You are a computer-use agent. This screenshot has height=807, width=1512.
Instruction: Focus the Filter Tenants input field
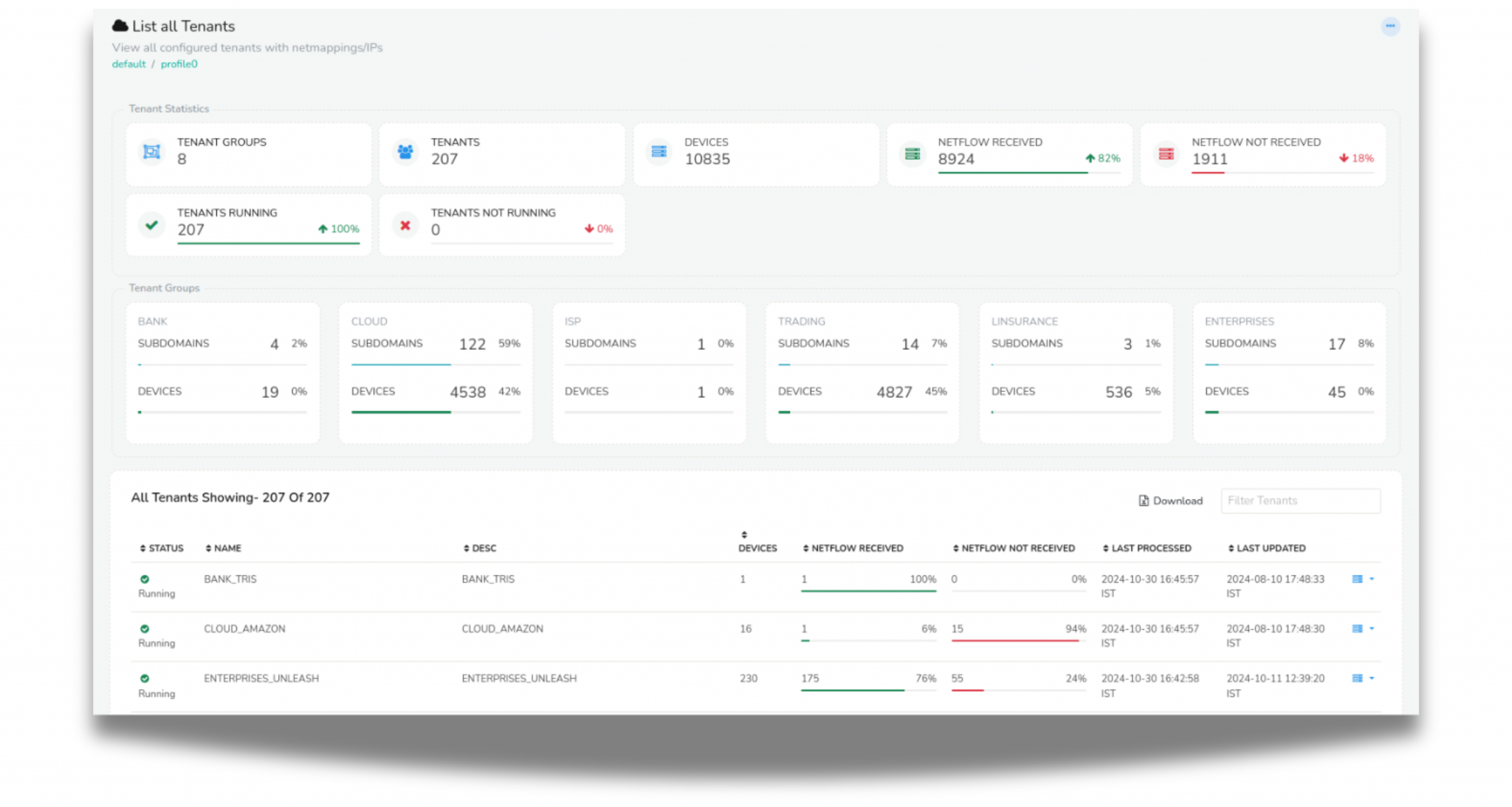pyautogui.click(x=1301, y=501)
